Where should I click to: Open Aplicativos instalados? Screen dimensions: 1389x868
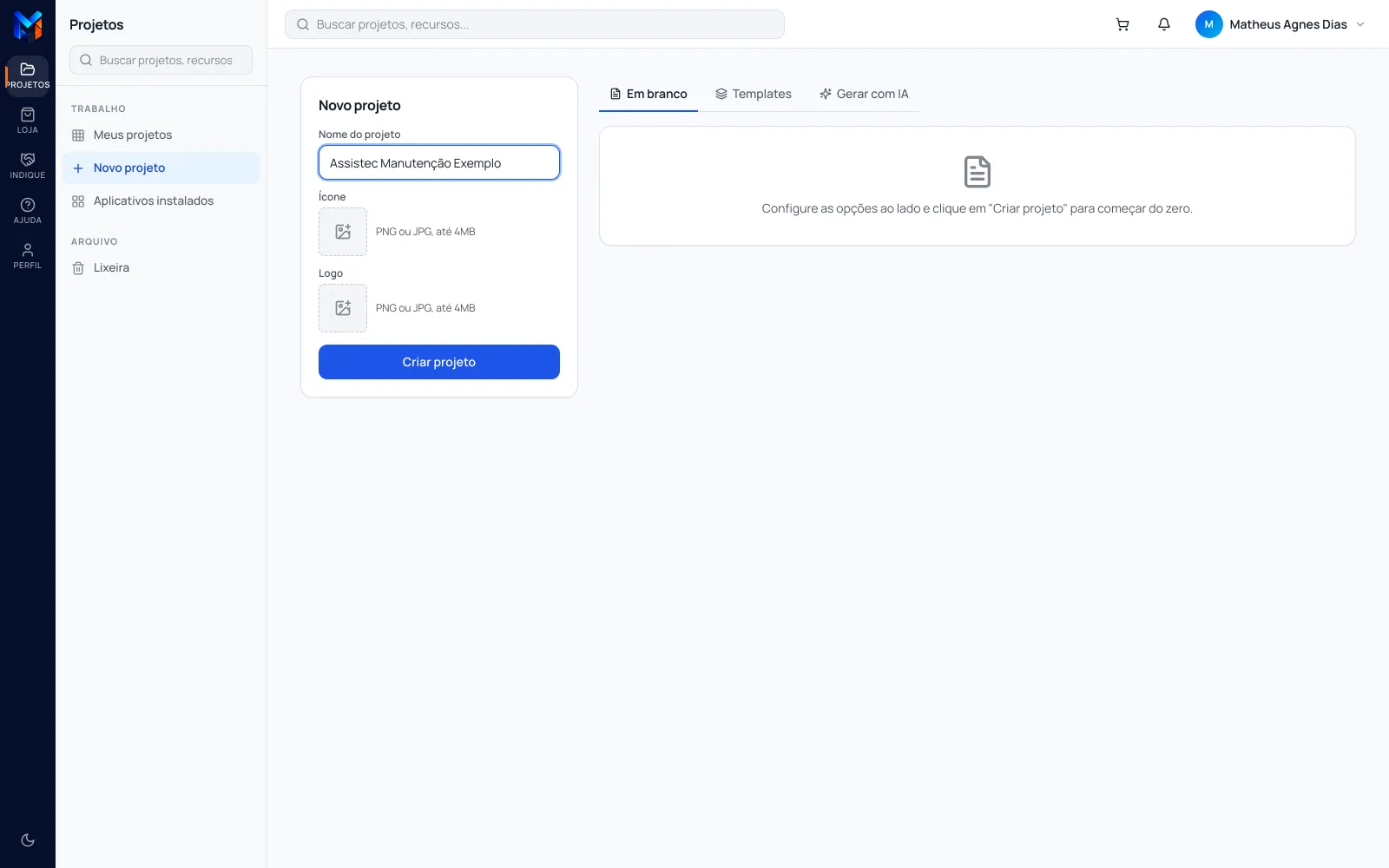click(161, 201)
